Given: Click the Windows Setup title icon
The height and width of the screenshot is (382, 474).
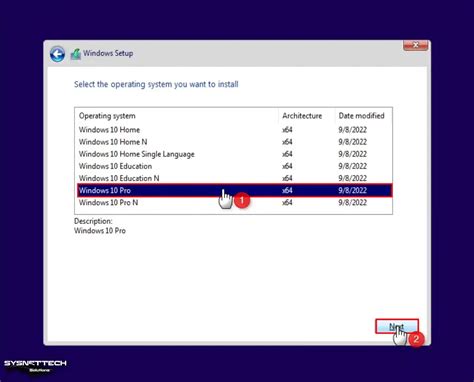Looking at the screenshot, I should tap(76, 54).
